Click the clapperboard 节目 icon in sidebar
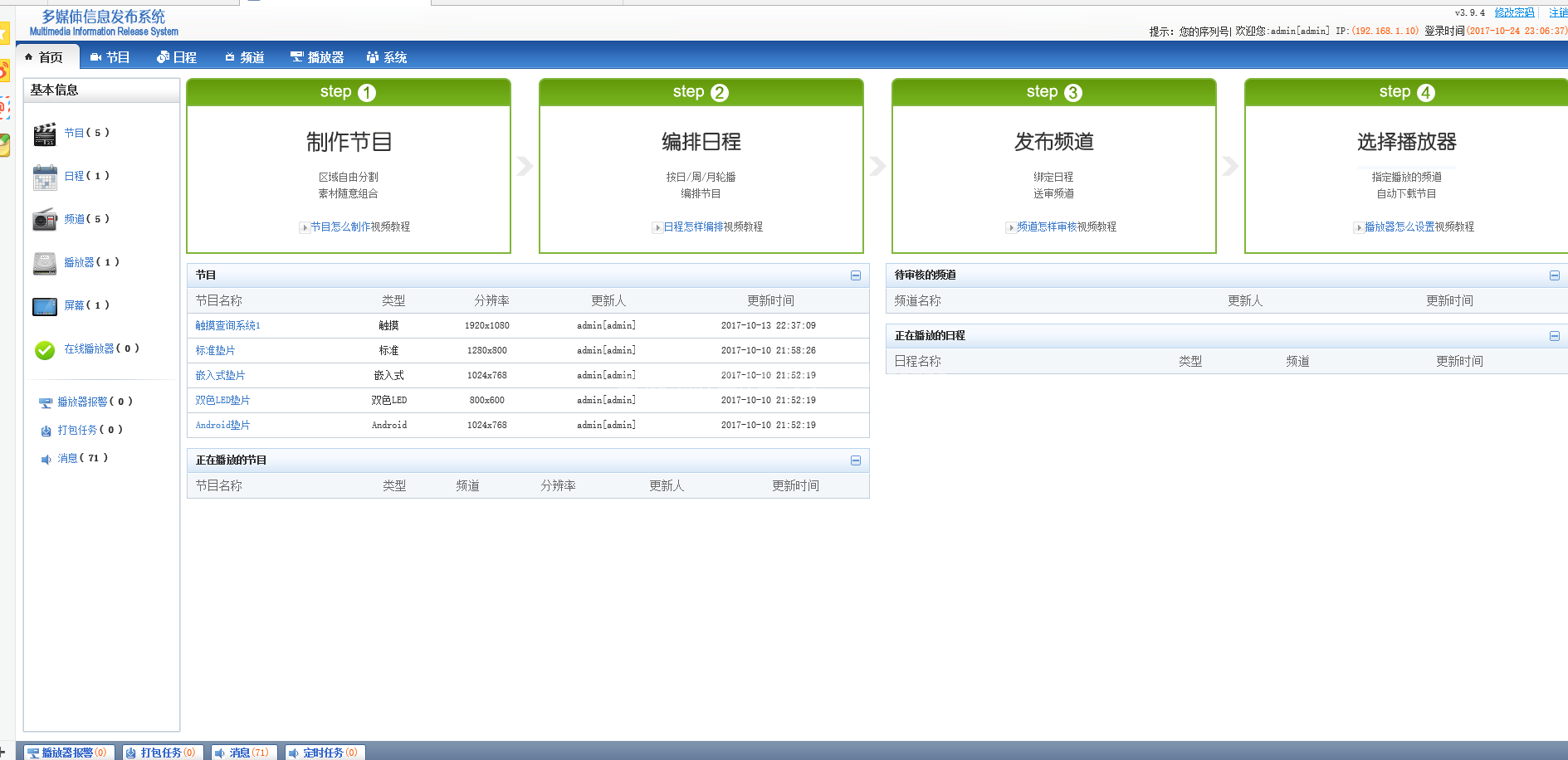Screen dimensions: 1568x760 pyautogui.click(x=45, y=134)
